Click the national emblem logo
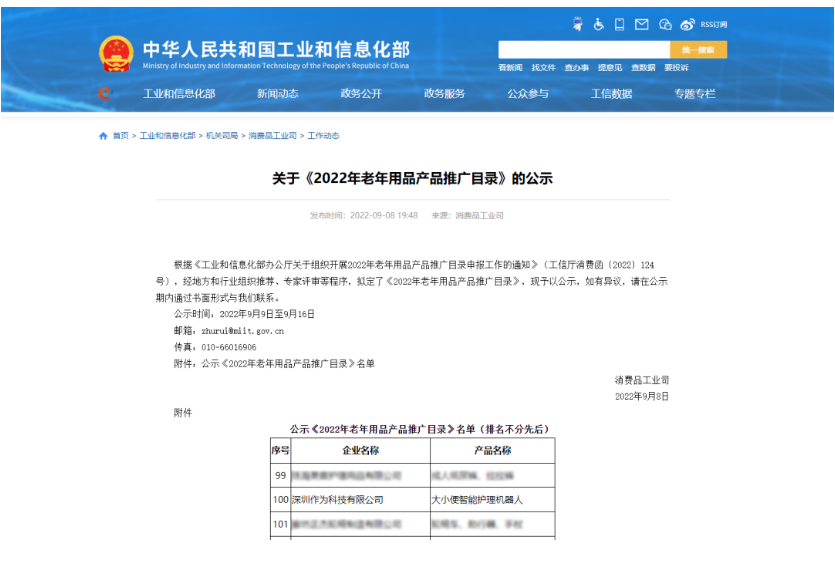This screenshot has width=835, height=576. [116, 54]
